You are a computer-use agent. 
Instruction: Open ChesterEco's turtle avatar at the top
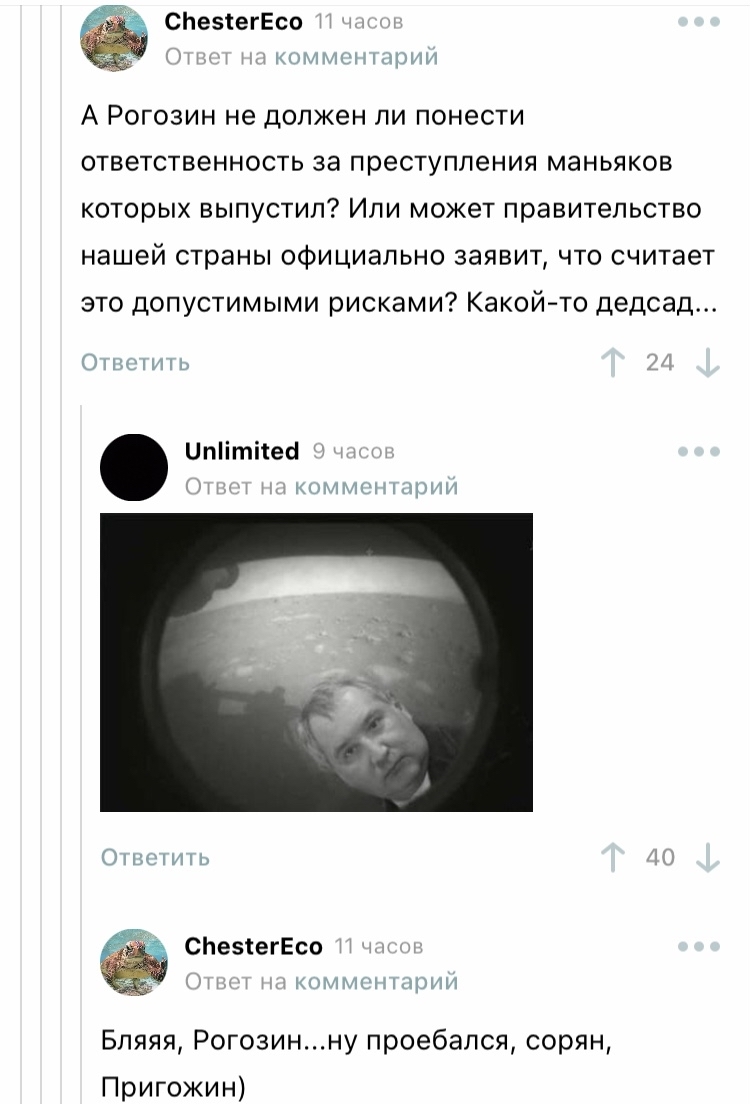114,38
